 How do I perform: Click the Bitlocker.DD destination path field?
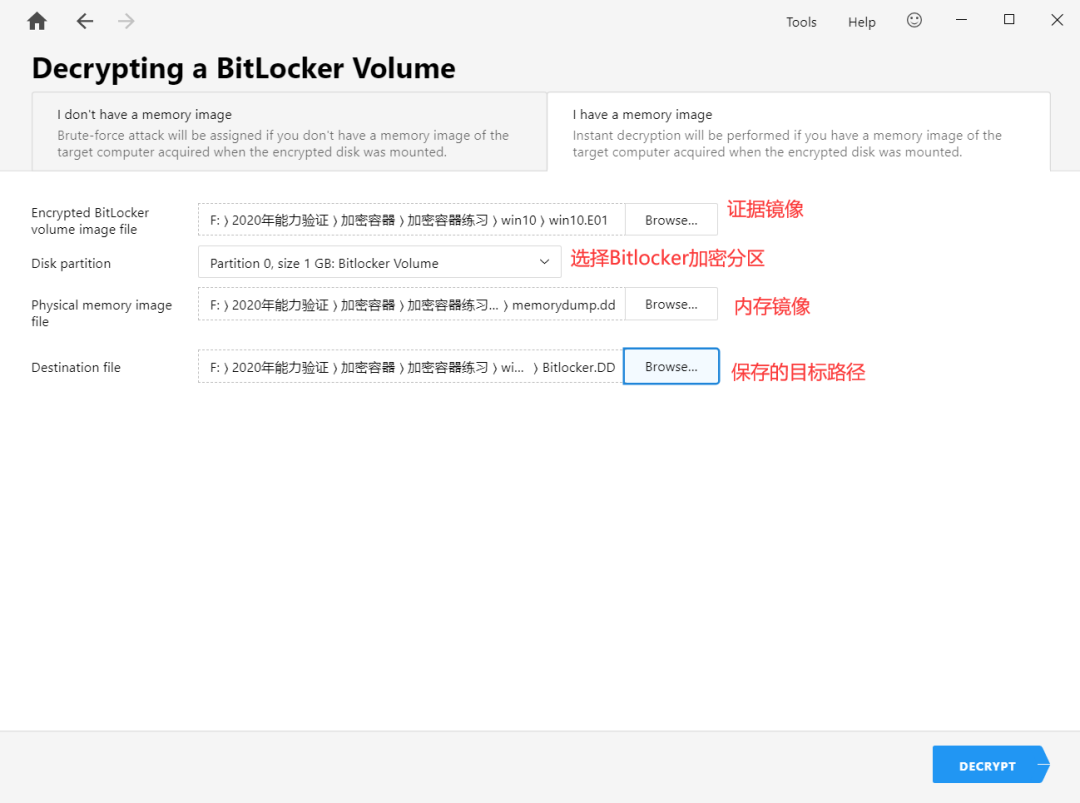click(411, 366)
